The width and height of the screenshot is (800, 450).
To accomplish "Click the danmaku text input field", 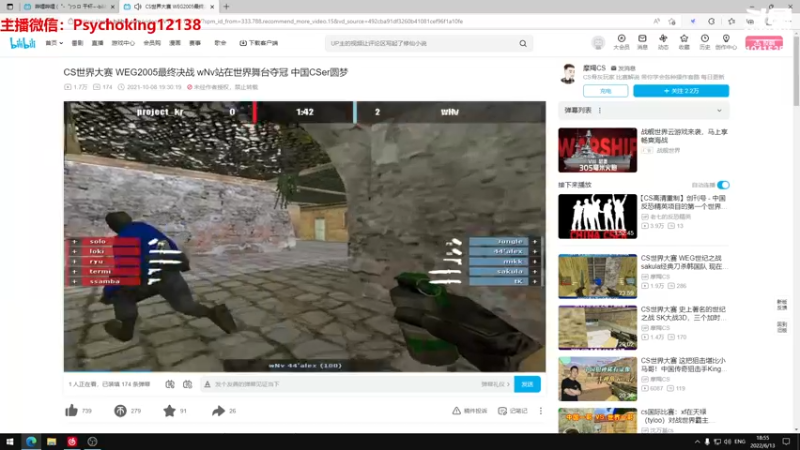I will 339,384.
